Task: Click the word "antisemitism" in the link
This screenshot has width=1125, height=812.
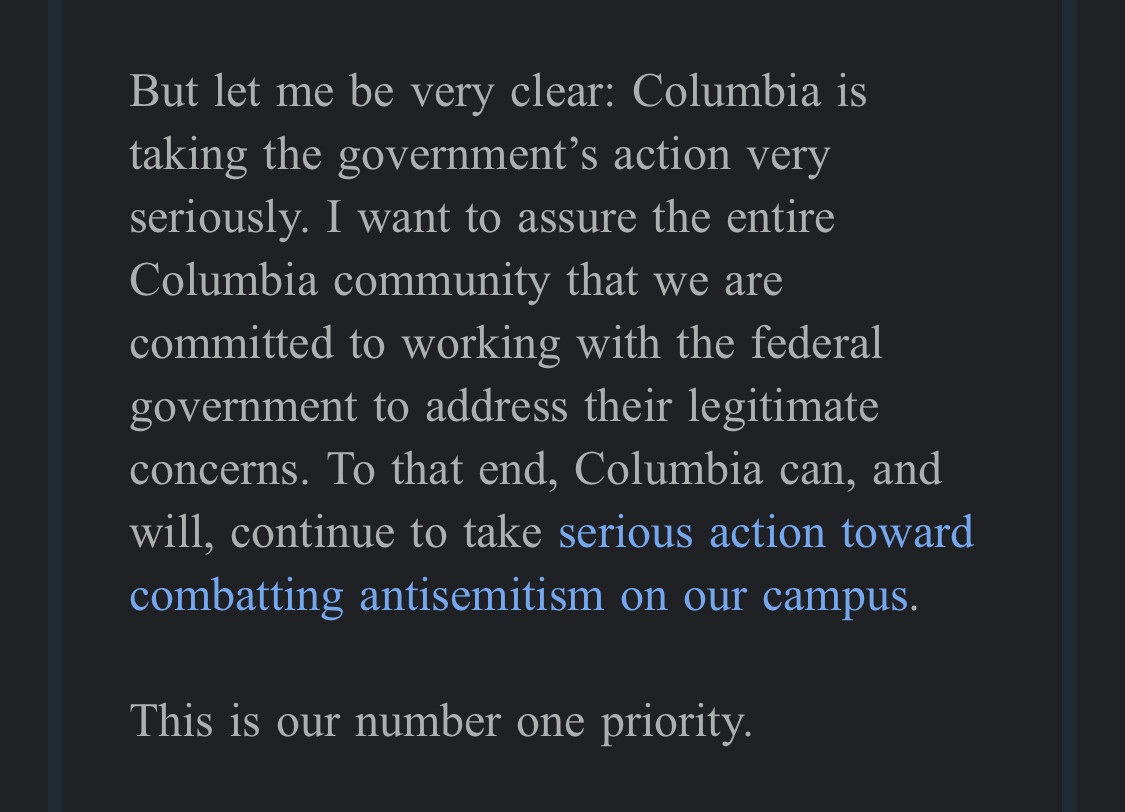Action: pyautogui.click(x=482, y=595)
